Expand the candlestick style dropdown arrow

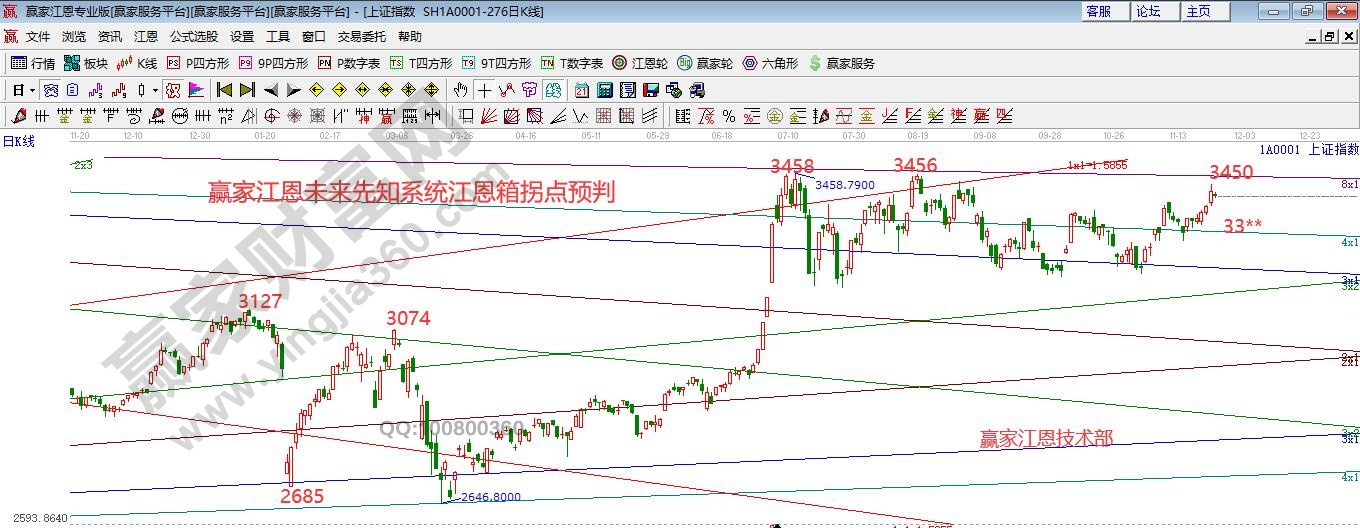[x=155, y=90]
